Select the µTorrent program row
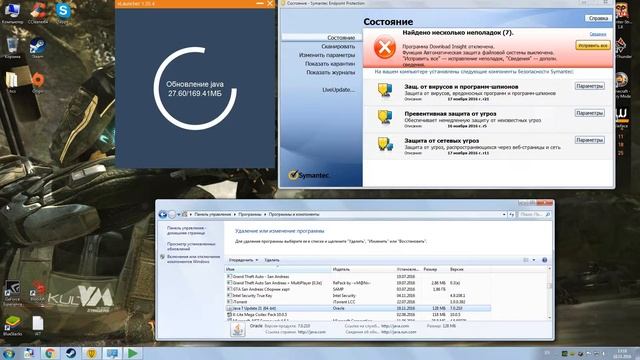 click(358, 302)
